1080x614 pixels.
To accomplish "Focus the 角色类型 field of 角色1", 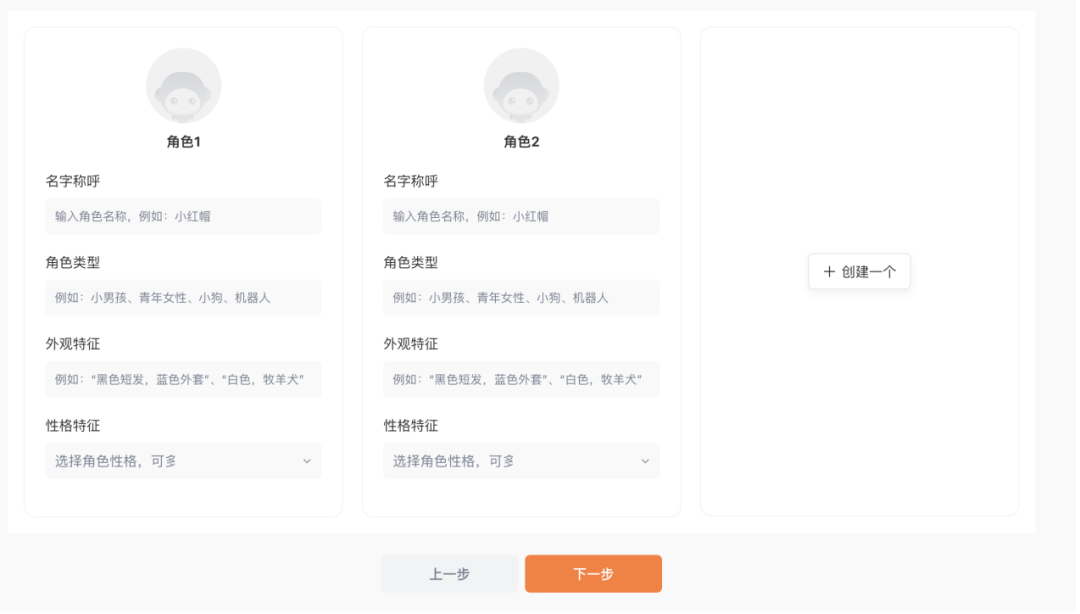I will pyautogui.click(x=184, y=298).
